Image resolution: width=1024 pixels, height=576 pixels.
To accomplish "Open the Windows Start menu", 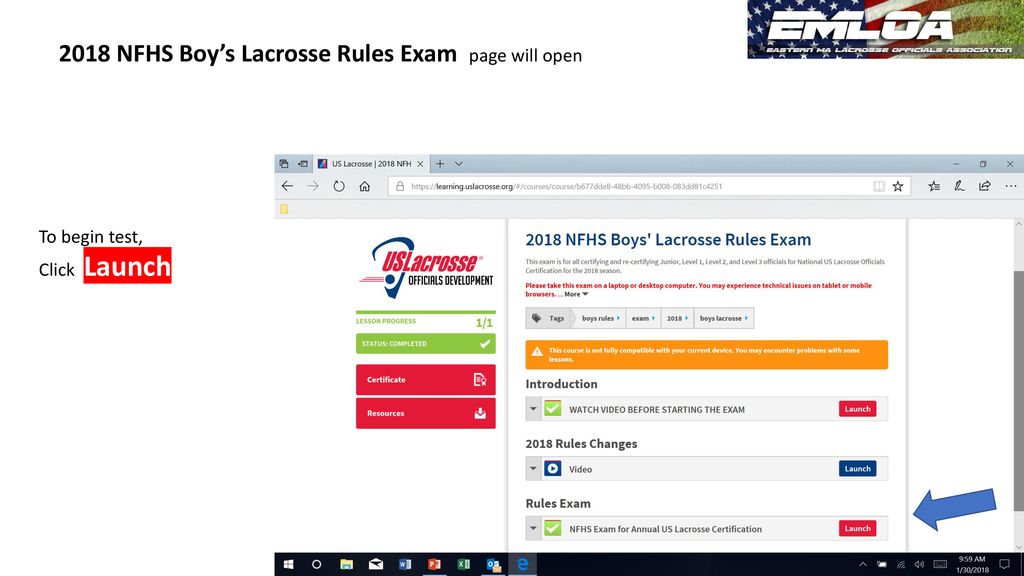I will [288, 564].
